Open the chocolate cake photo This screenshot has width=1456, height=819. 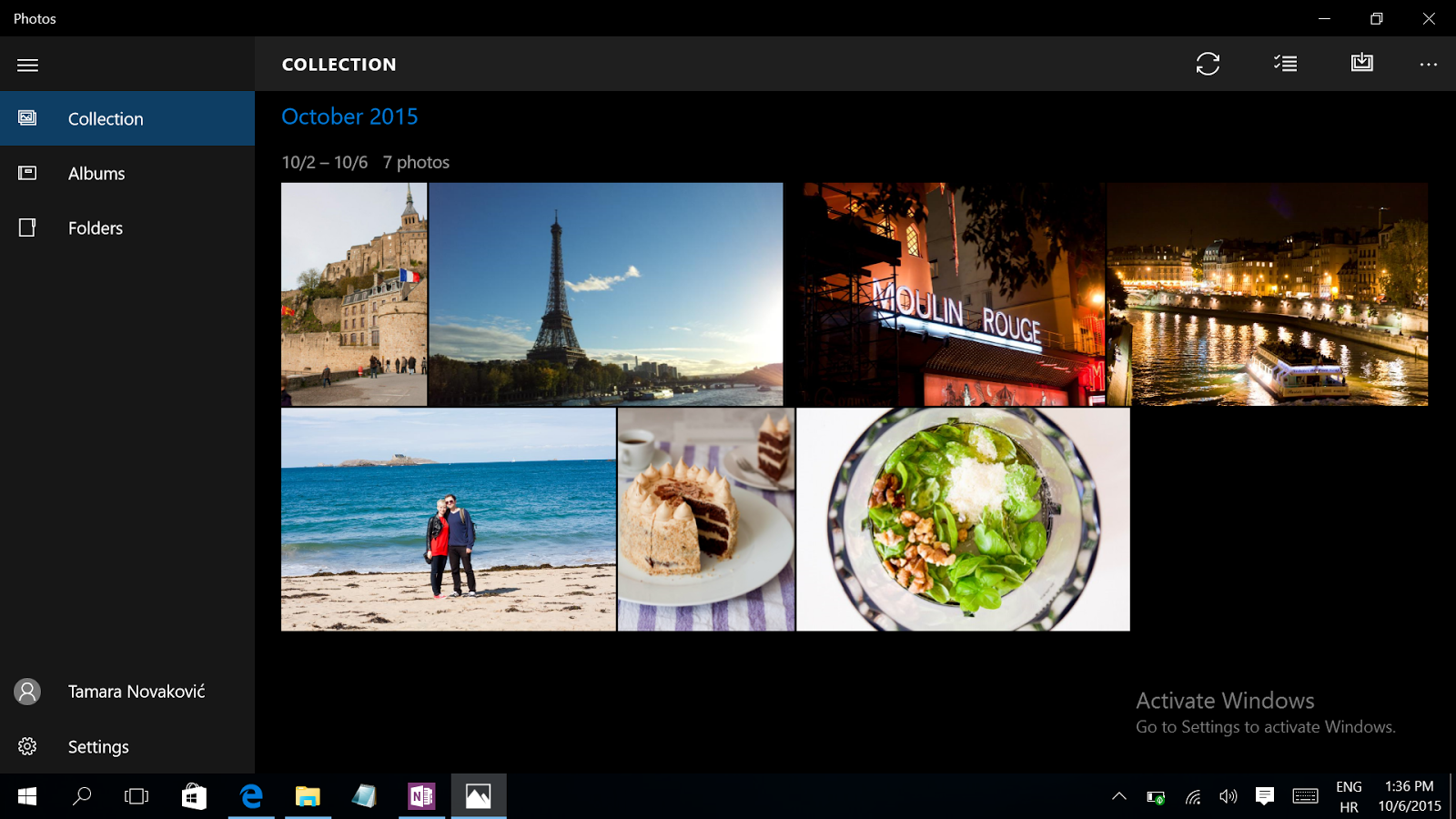706,519
